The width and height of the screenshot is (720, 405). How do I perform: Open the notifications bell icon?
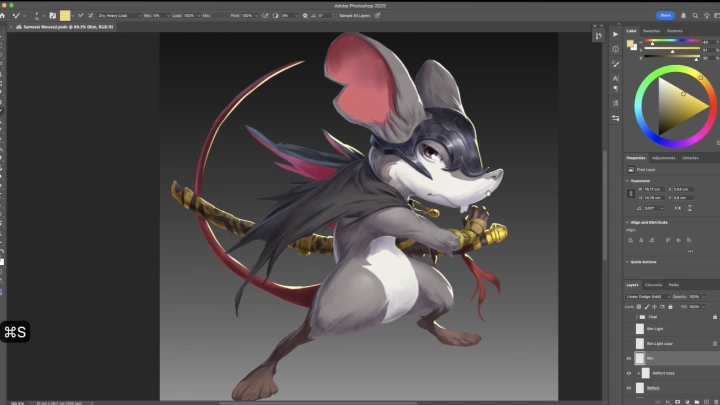[x=683, y=16]
